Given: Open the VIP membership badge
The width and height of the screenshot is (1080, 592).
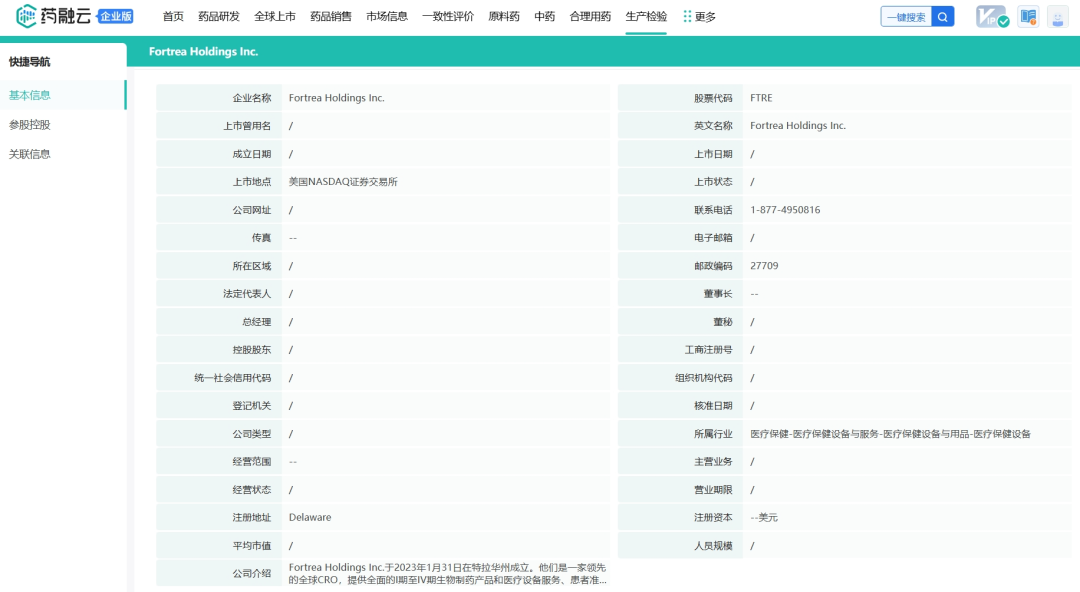Looking at the screenshot, I should coord(992,17).
